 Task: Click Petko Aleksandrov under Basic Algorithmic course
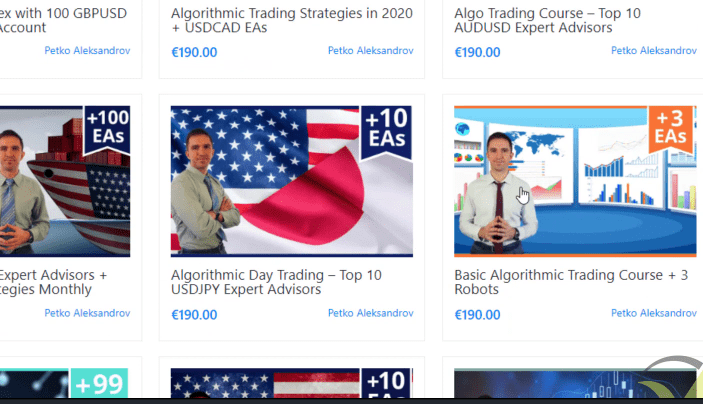[654, 313]
